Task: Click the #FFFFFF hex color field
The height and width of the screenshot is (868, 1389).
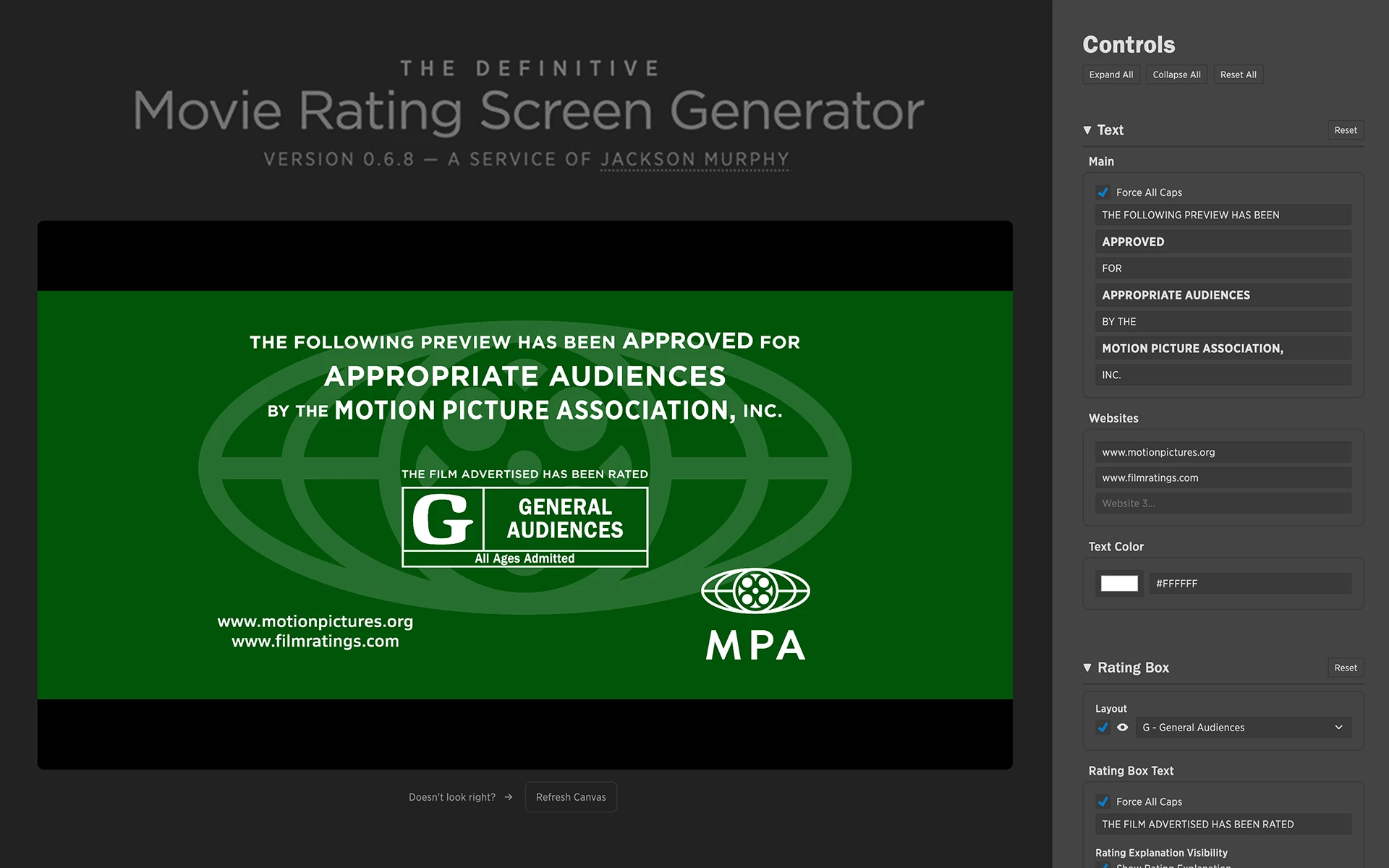Action: [1249, 584]
